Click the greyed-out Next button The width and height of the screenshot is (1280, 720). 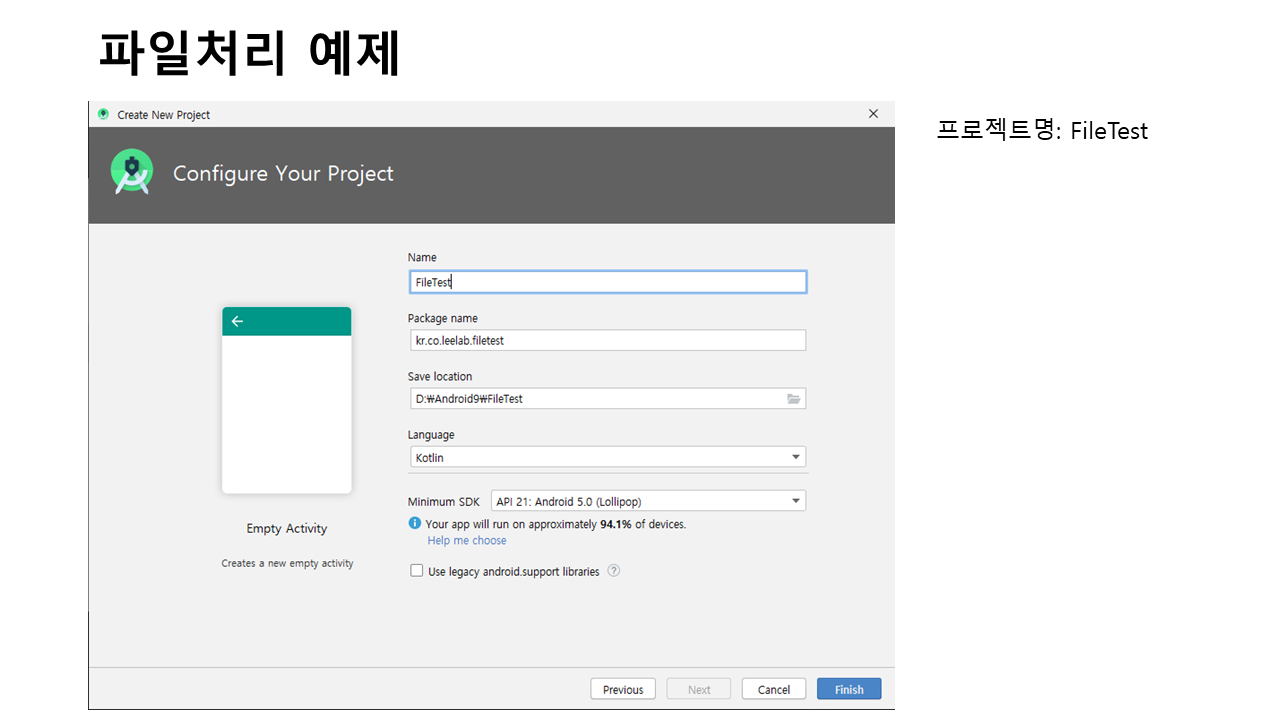pos(699,689)
